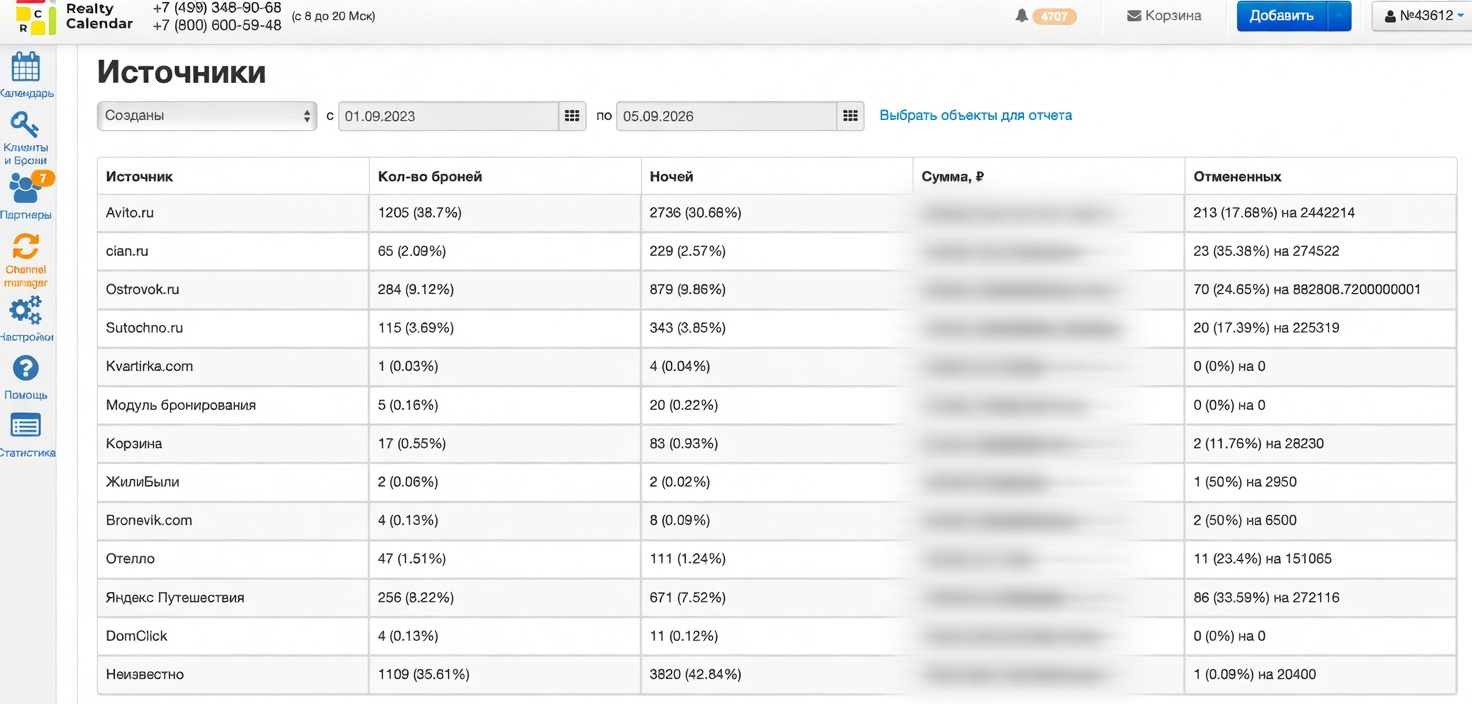Open the Calendar section in sidebar
This screenshot has height=704, width=1472.
point(26,74)
